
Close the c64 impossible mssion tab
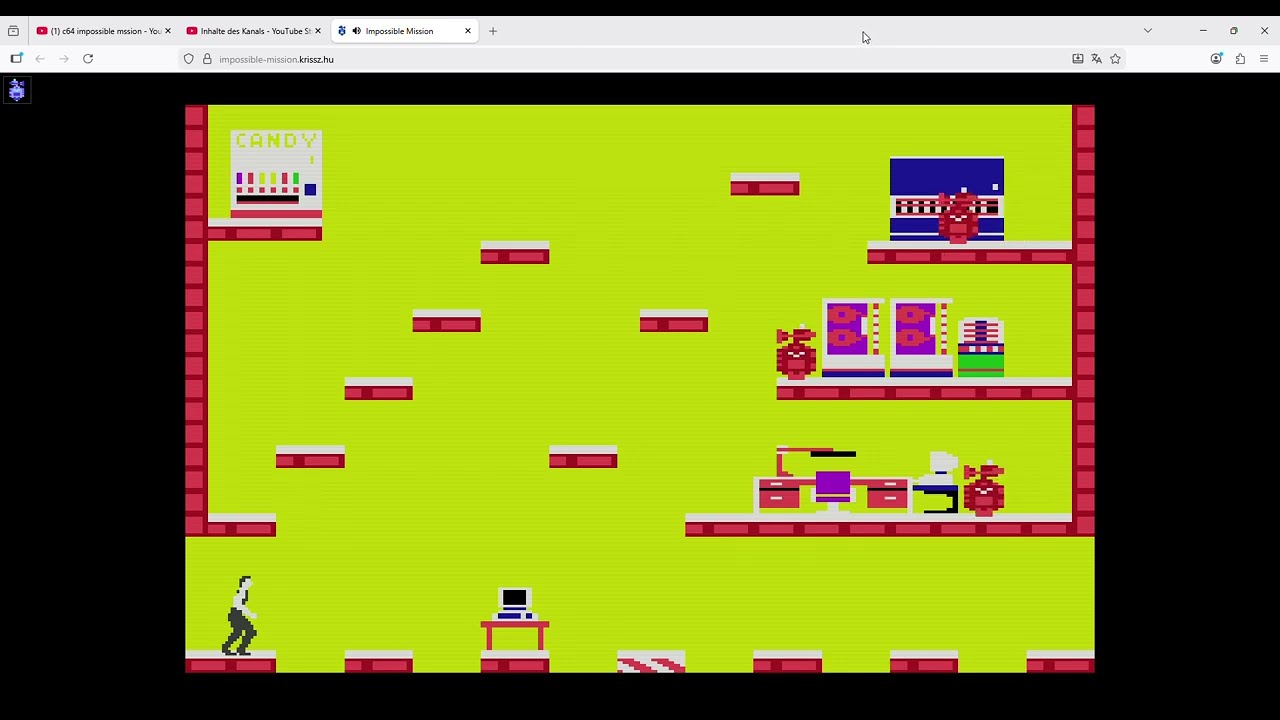tap(167, 31)
